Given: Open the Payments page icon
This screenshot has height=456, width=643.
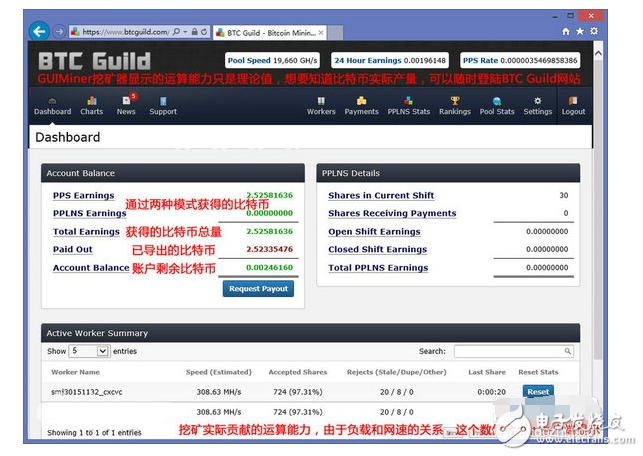Looking at the screenshot, I should 361,104.
